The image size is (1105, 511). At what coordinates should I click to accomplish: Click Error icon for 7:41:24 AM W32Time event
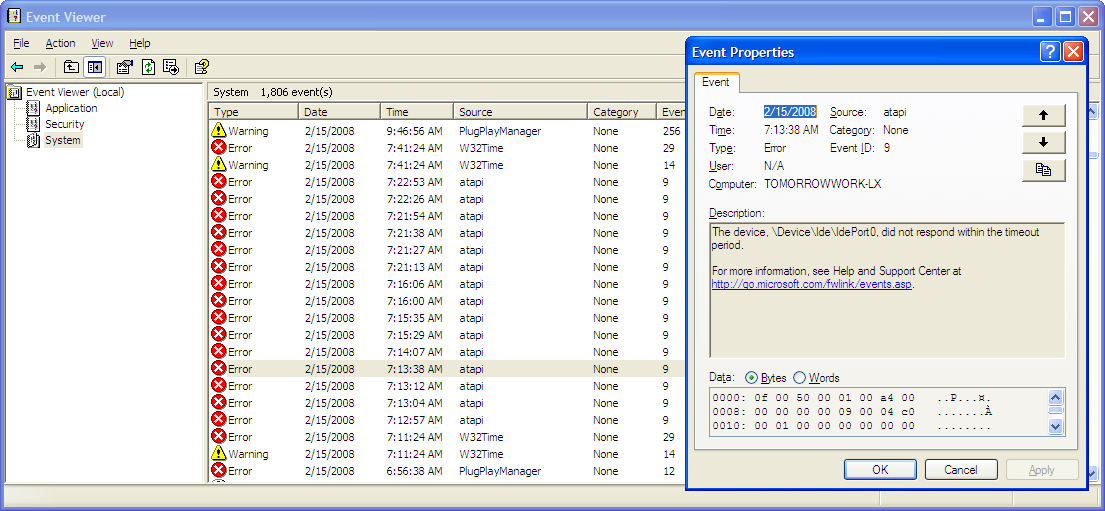[218, 147]
